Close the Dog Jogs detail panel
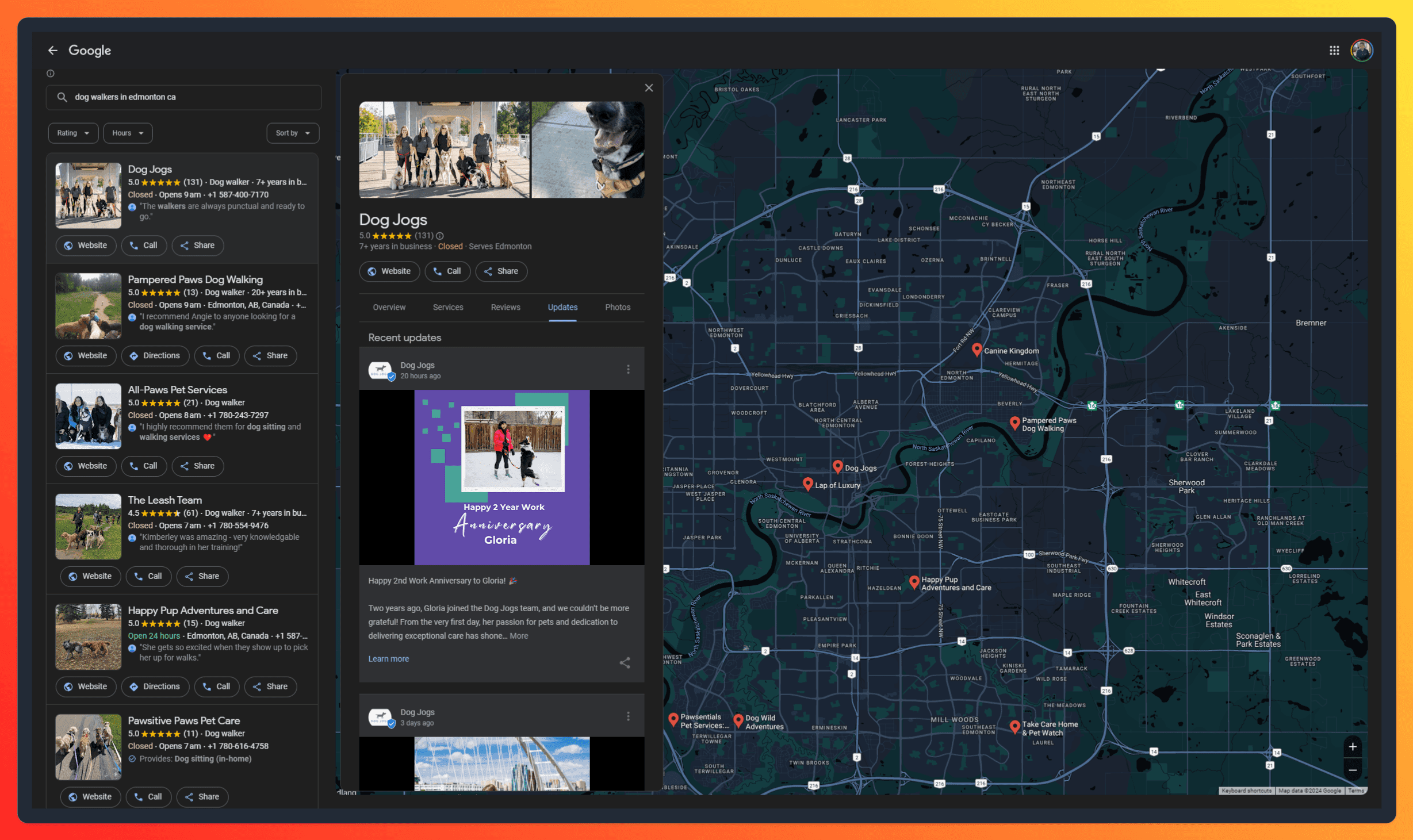 tap(649, 88)
